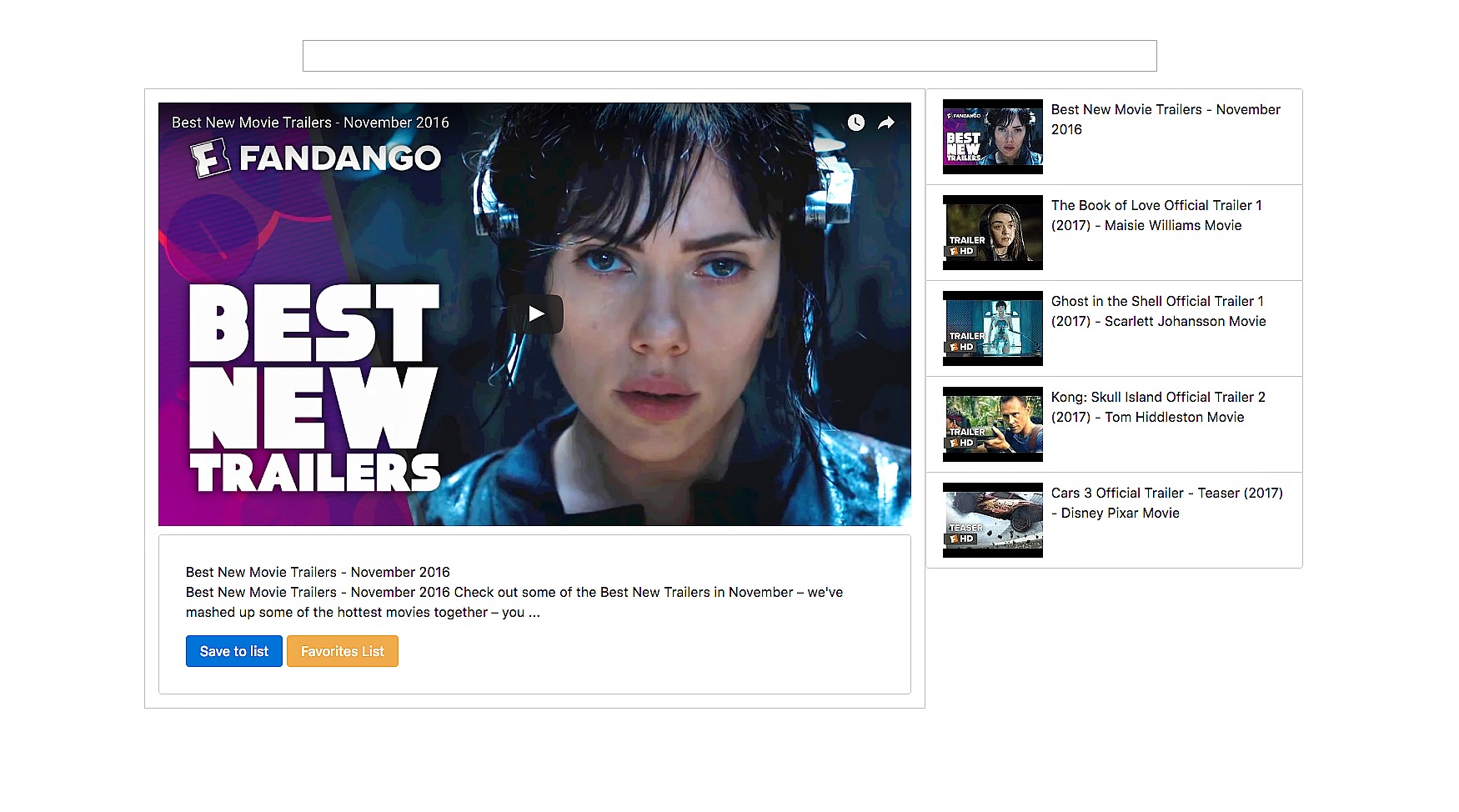Click the search input field at top

point(729,56)
